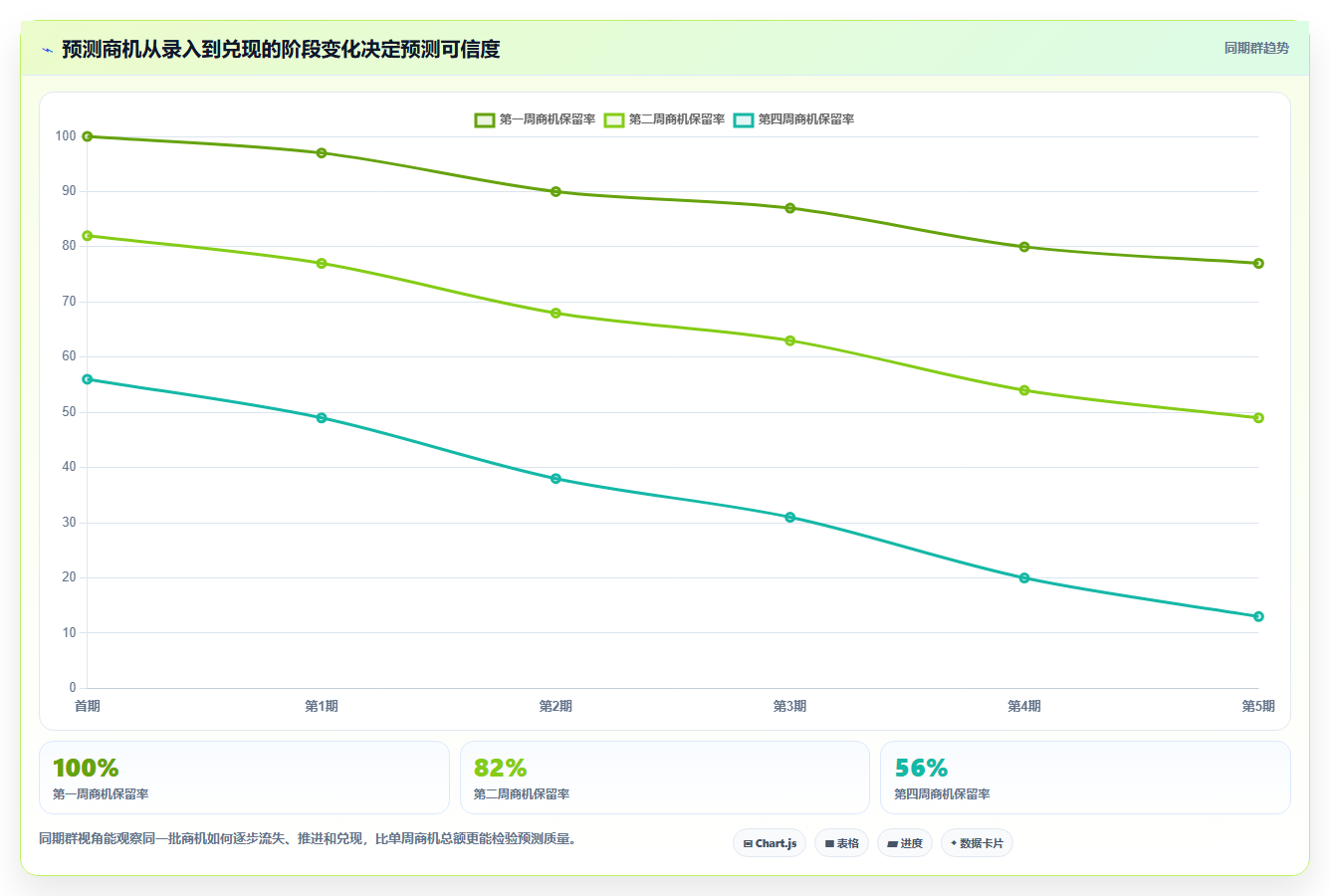The image size is (1330, 896).
Task: Click the footer note starting 同期群视角能观察
Action: point(308,839)
